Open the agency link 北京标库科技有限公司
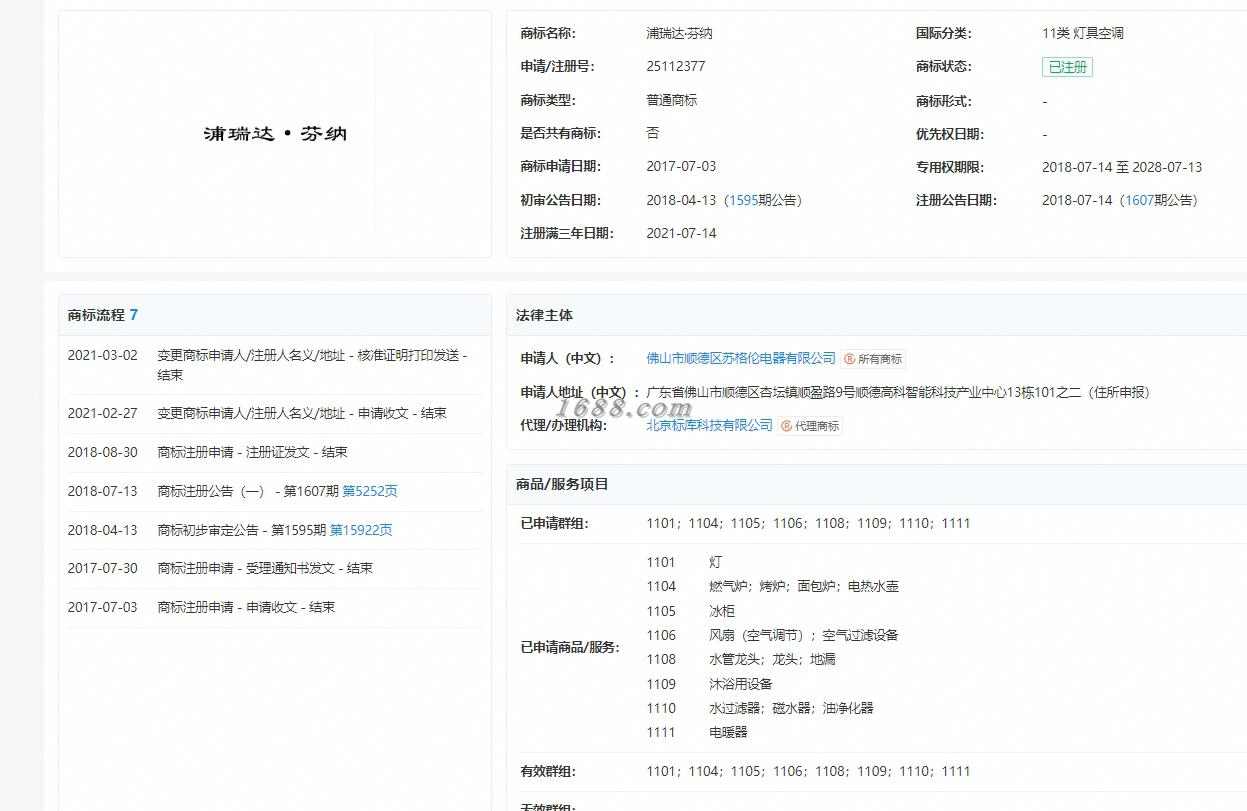Screen dimensions: 1247x811 (x=709, y=425)
